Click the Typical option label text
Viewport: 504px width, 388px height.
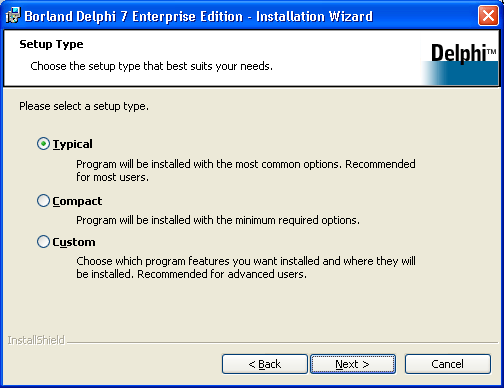coord(73,144)
